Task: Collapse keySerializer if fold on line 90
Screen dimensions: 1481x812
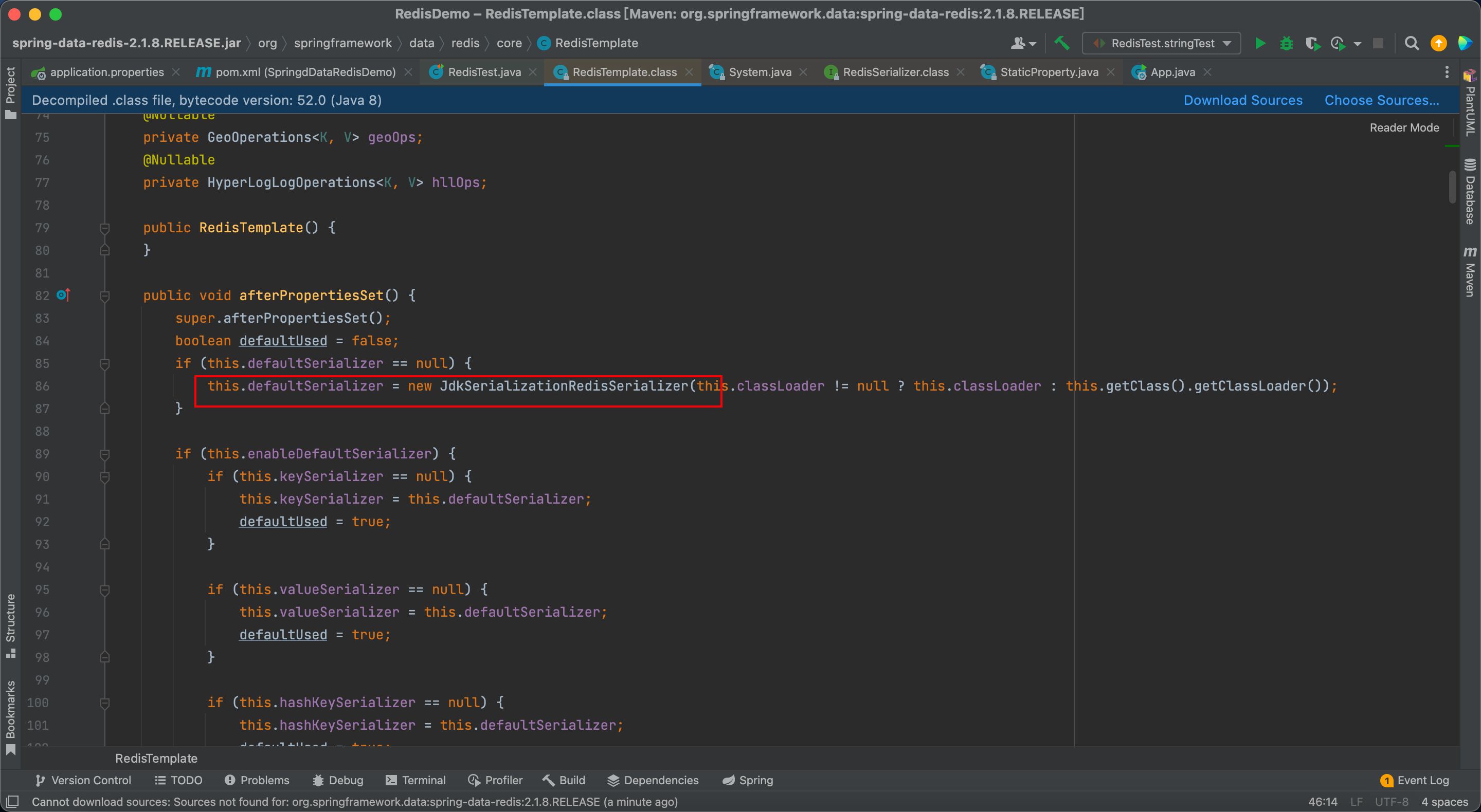Action: pyautogui.click(x=104, y=477)
